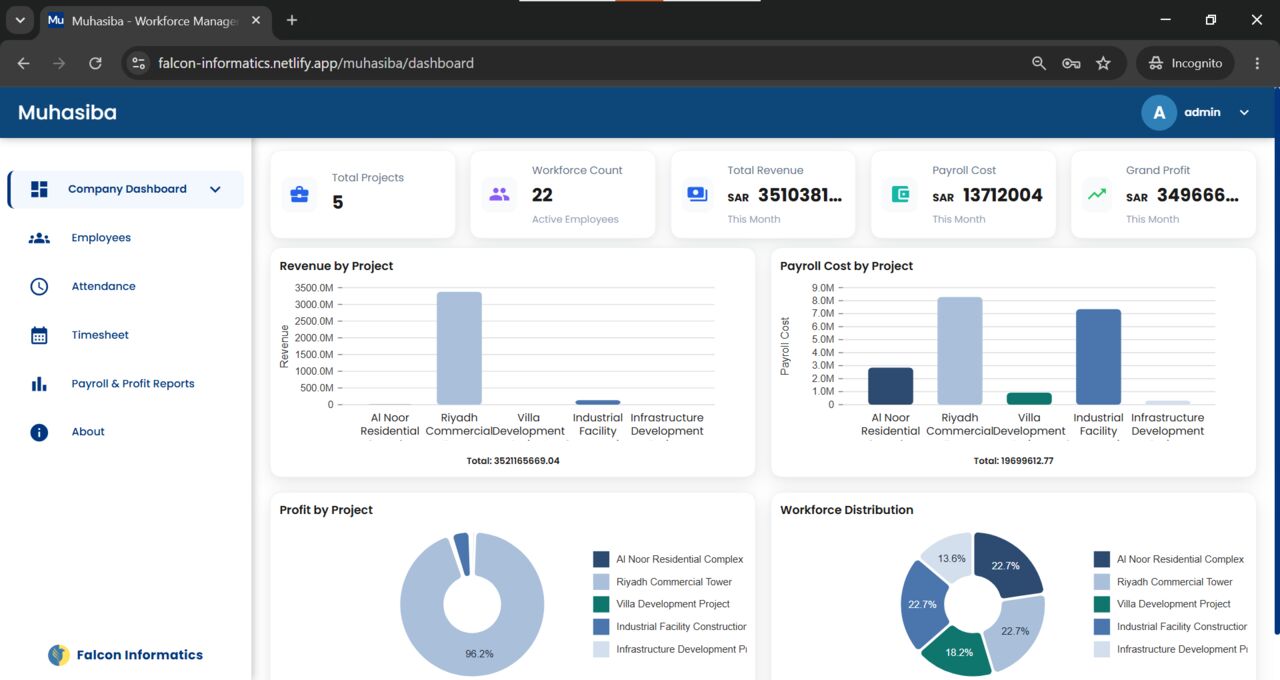Open the admin user dropdown arrow

coord(1244,113)
